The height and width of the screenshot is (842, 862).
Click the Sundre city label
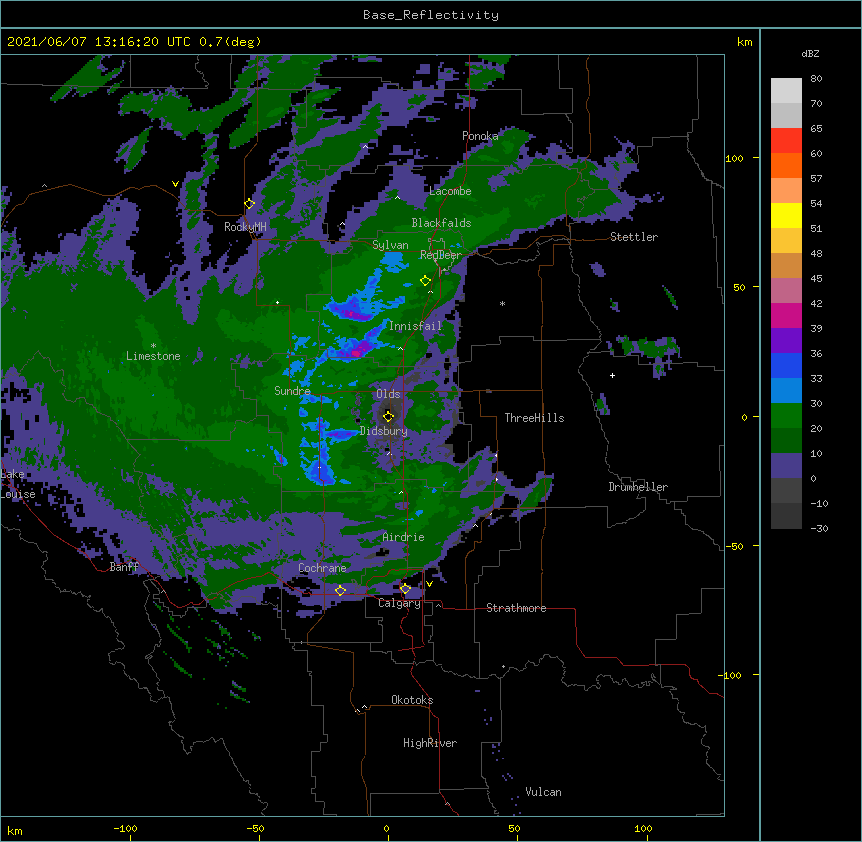292,391
